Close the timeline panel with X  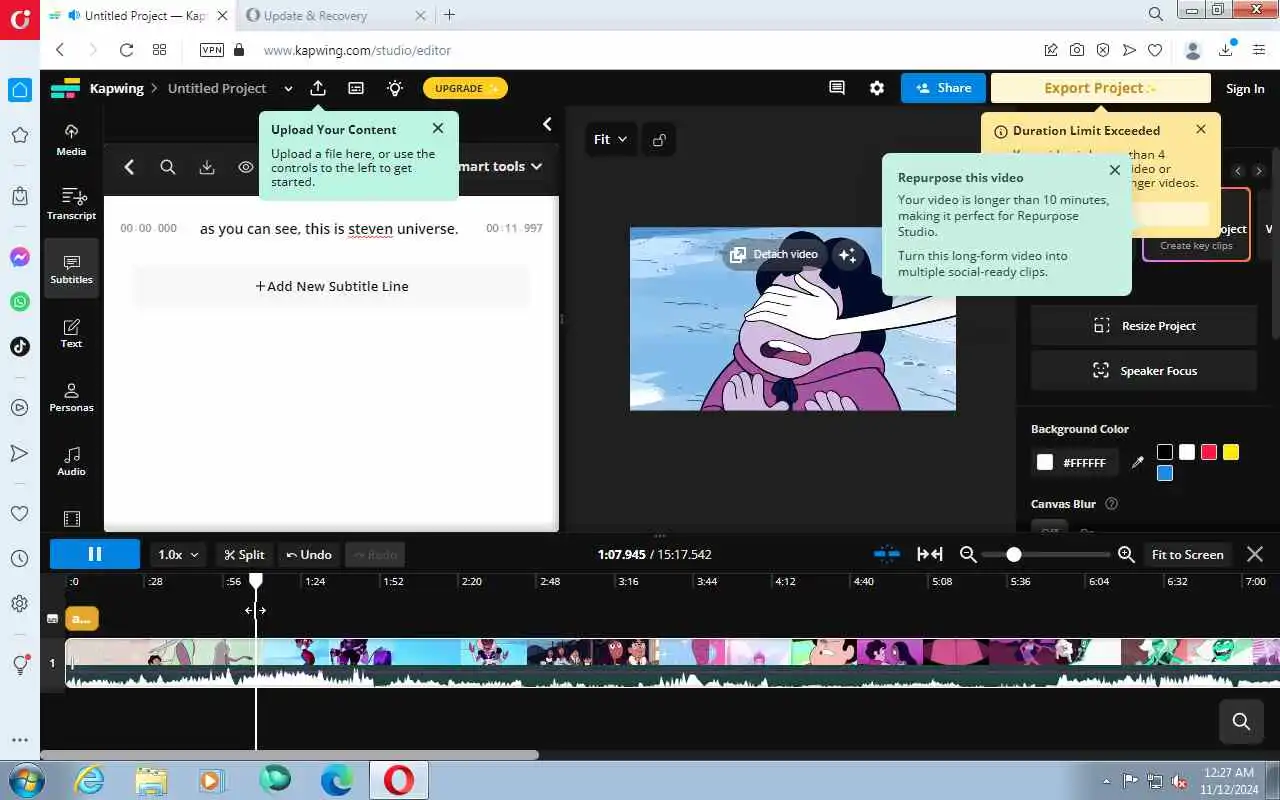pos(1255,554)
